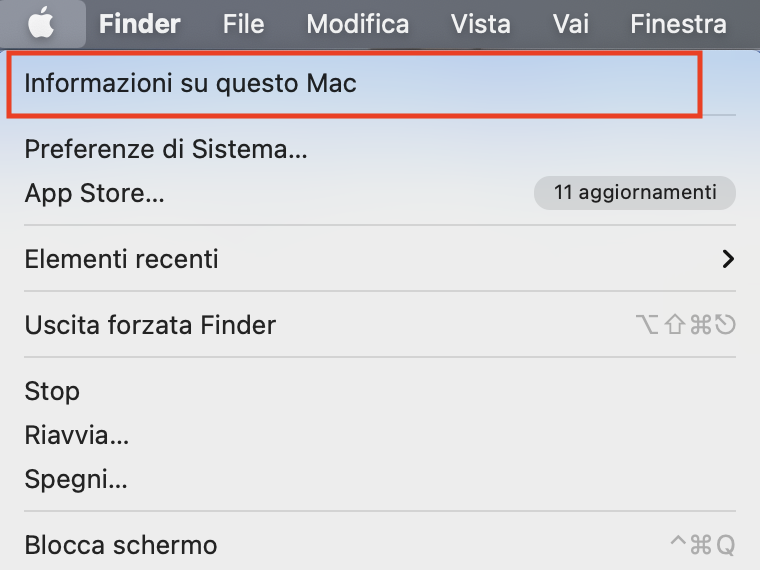Click the Apple logo menu icon
Screen dimensions: 760x570
[x=42, y=23]
